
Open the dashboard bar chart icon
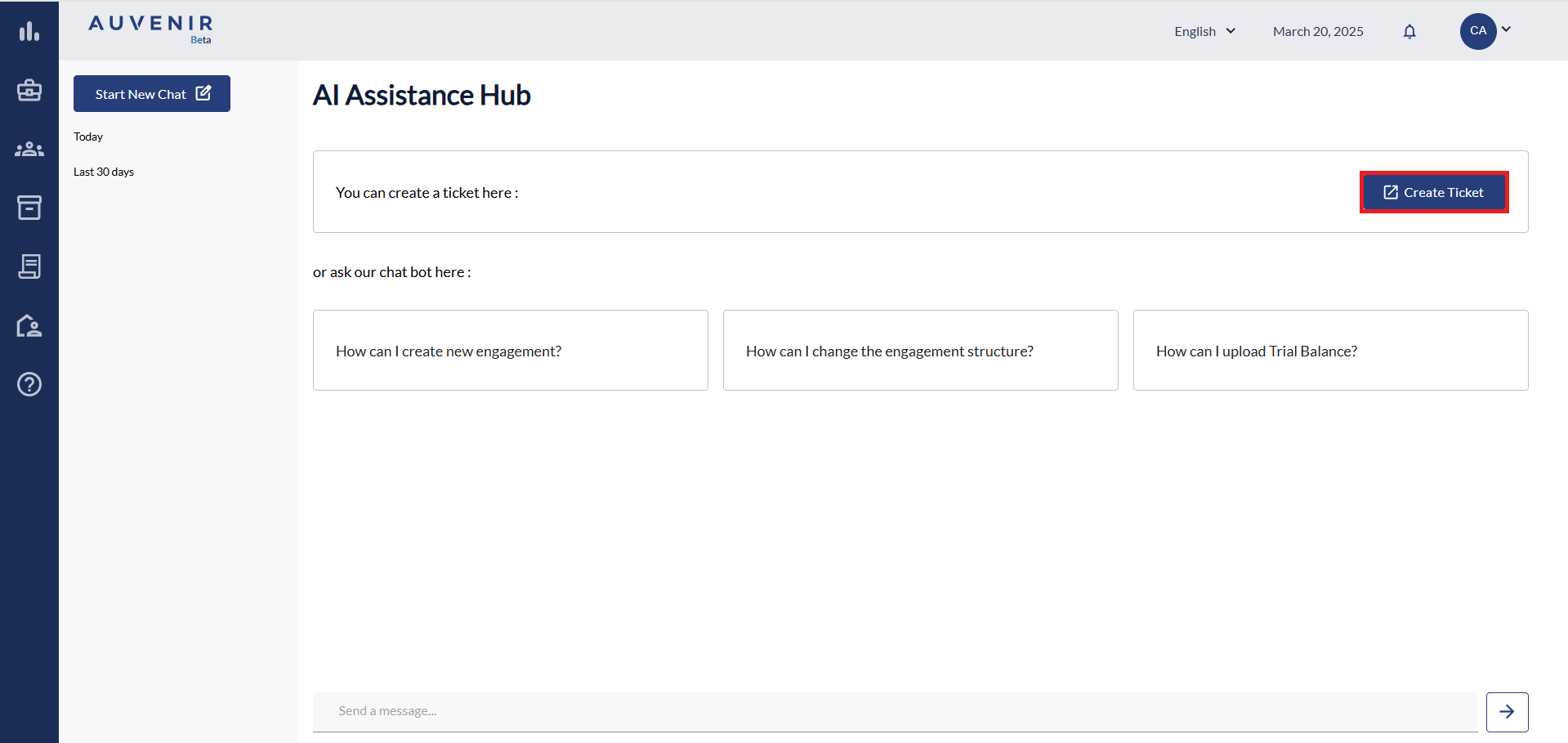click(29, 31)
